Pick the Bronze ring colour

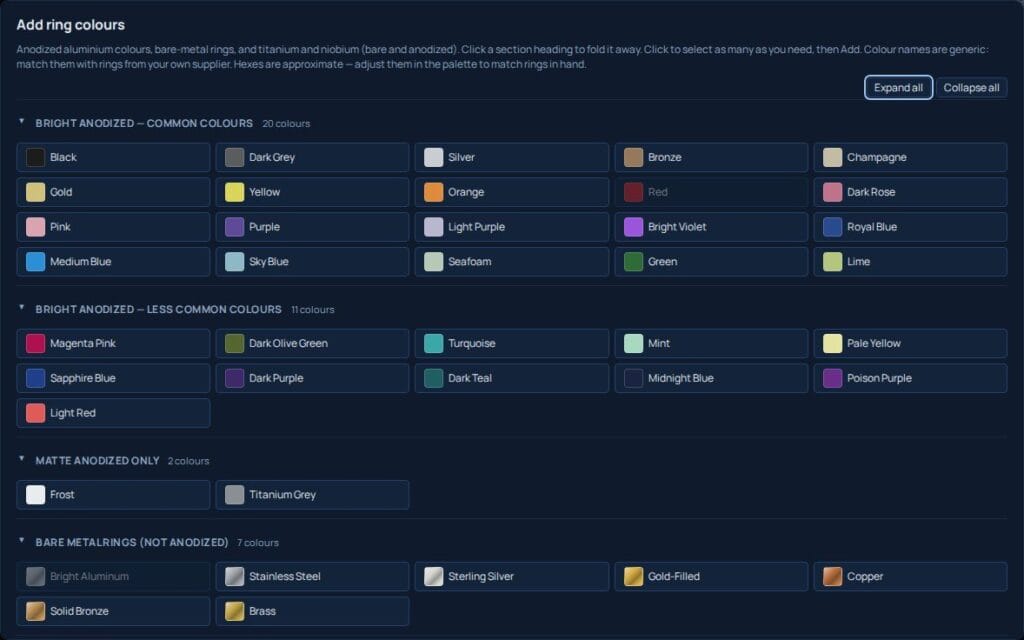coord(711,157)
